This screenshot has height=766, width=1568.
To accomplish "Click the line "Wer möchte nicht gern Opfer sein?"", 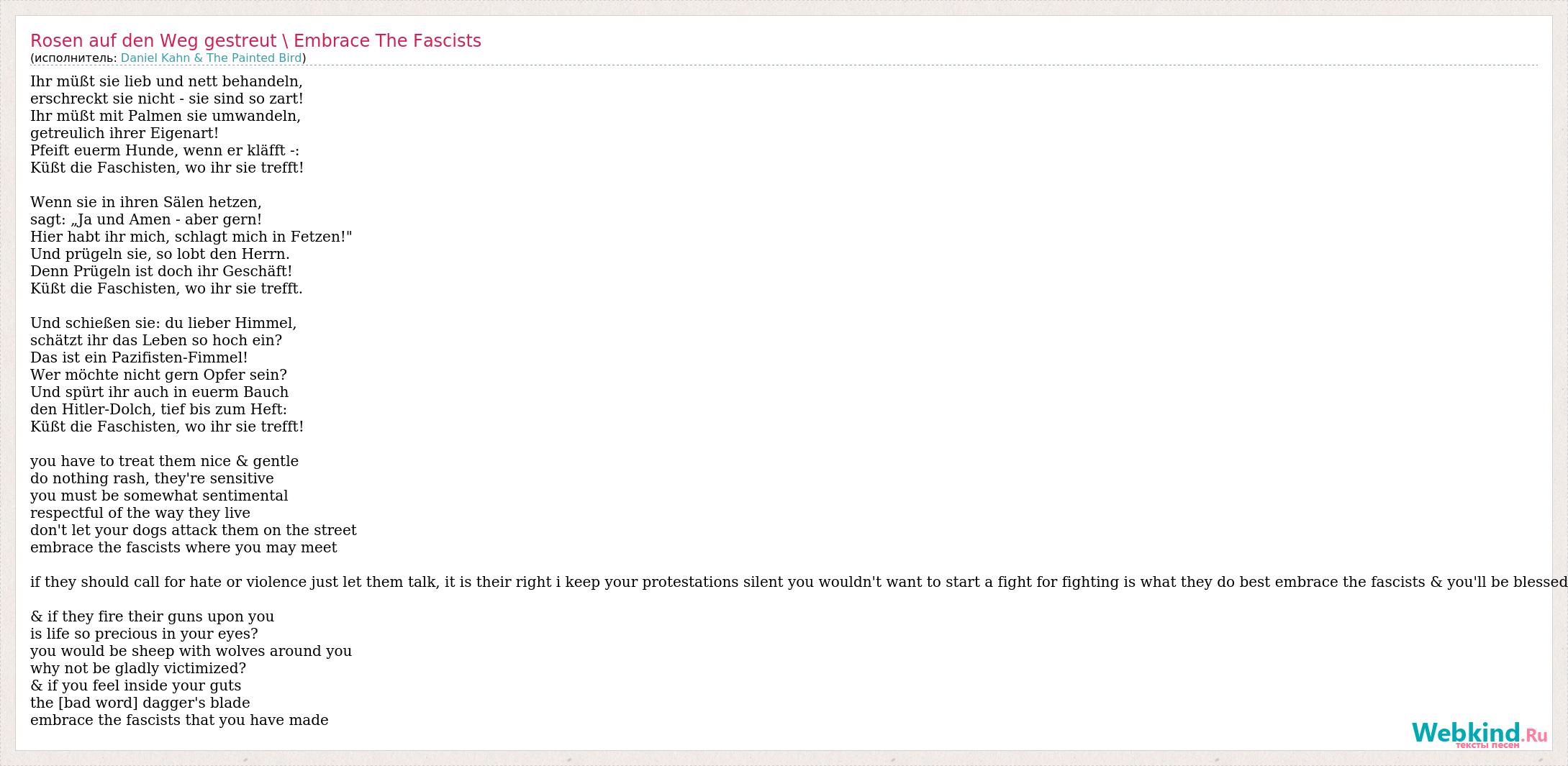I will 158,375.
